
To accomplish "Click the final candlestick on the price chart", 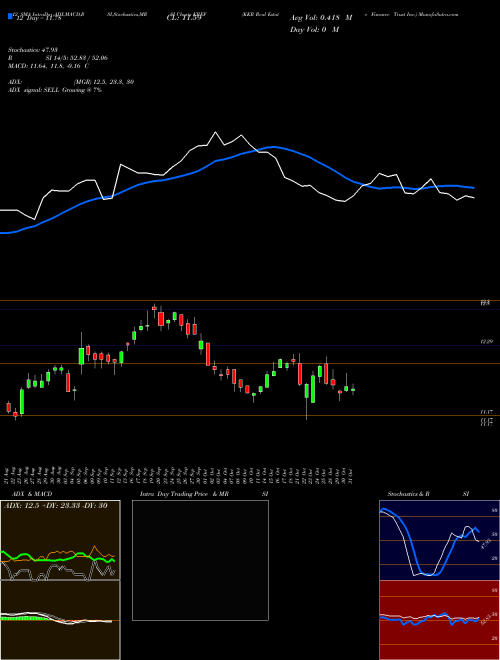I will (353, 389).
